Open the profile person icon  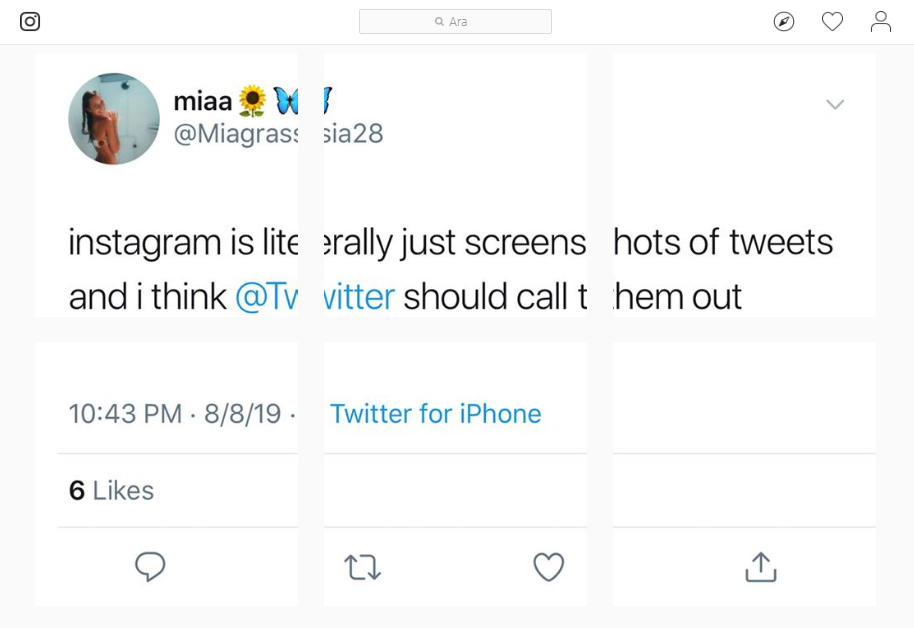[x=880, y=22]
